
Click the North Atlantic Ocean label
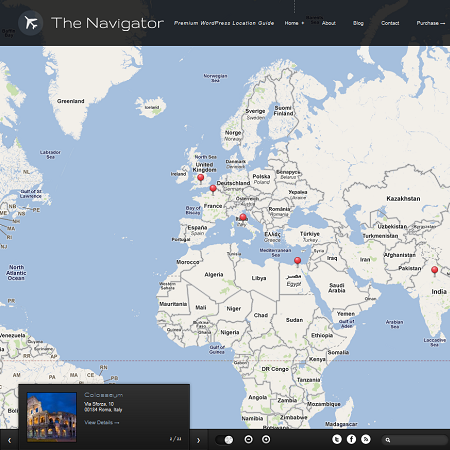(x=16, y=273)
